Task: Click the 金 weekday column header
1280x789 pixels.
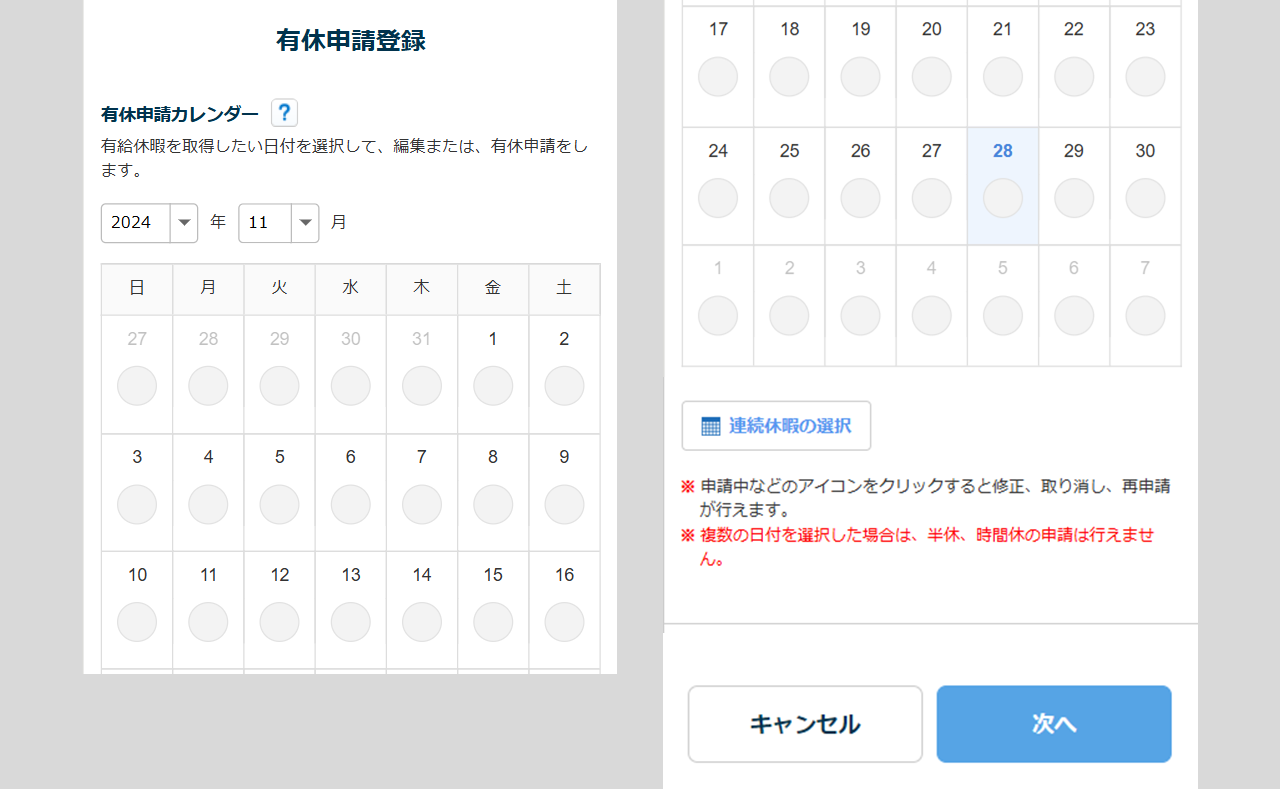Action: click(x=493, y=288)
